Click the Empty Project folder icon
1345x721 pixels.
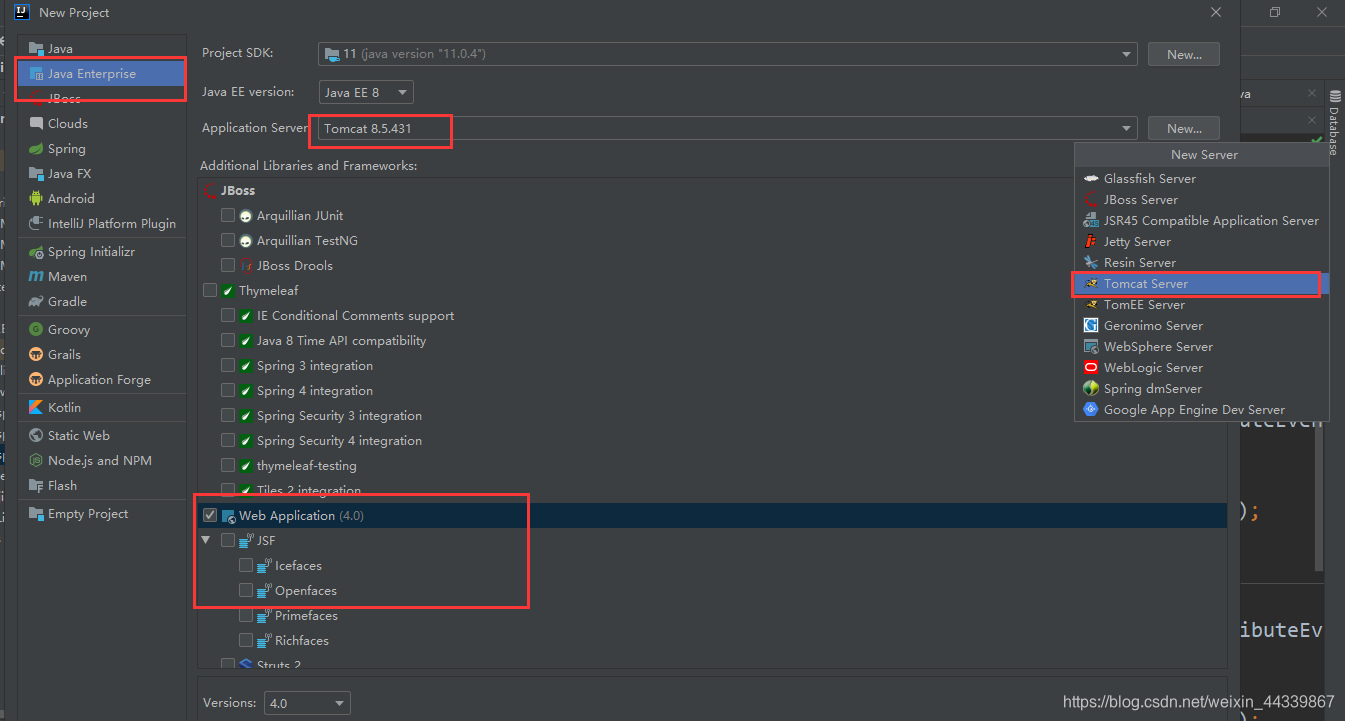pos(37,513)
